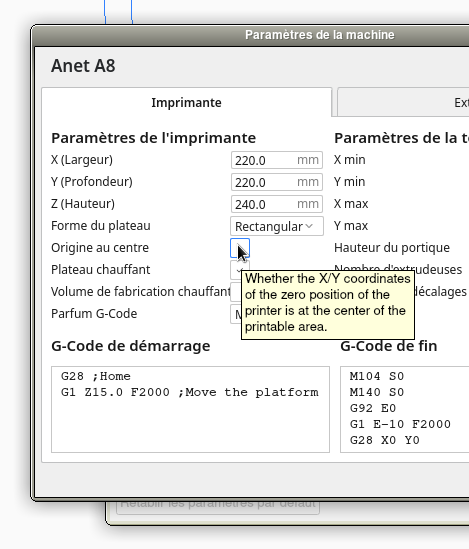Click the 'Y min' label
The width and height of the screenshot is (469, 549).
click(350, 182)
